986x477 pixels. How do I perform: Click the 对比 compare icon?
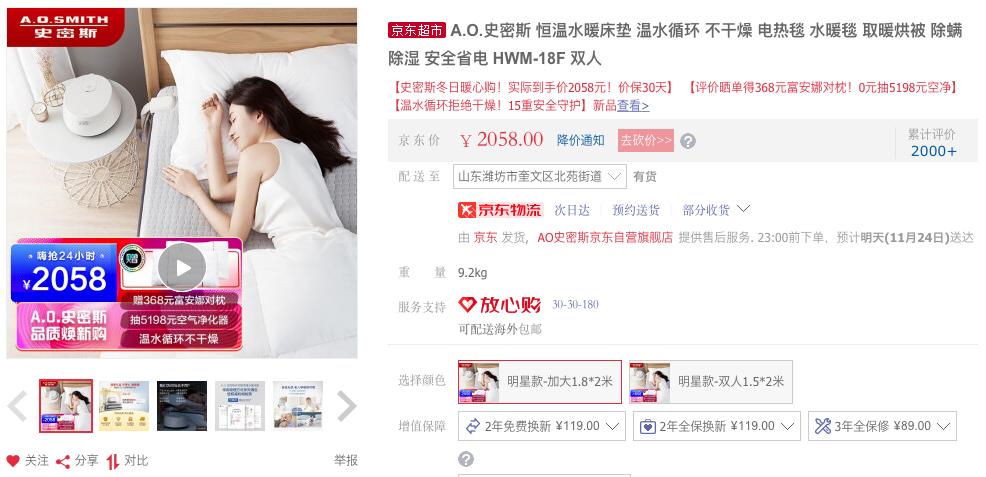pos(113,462)
